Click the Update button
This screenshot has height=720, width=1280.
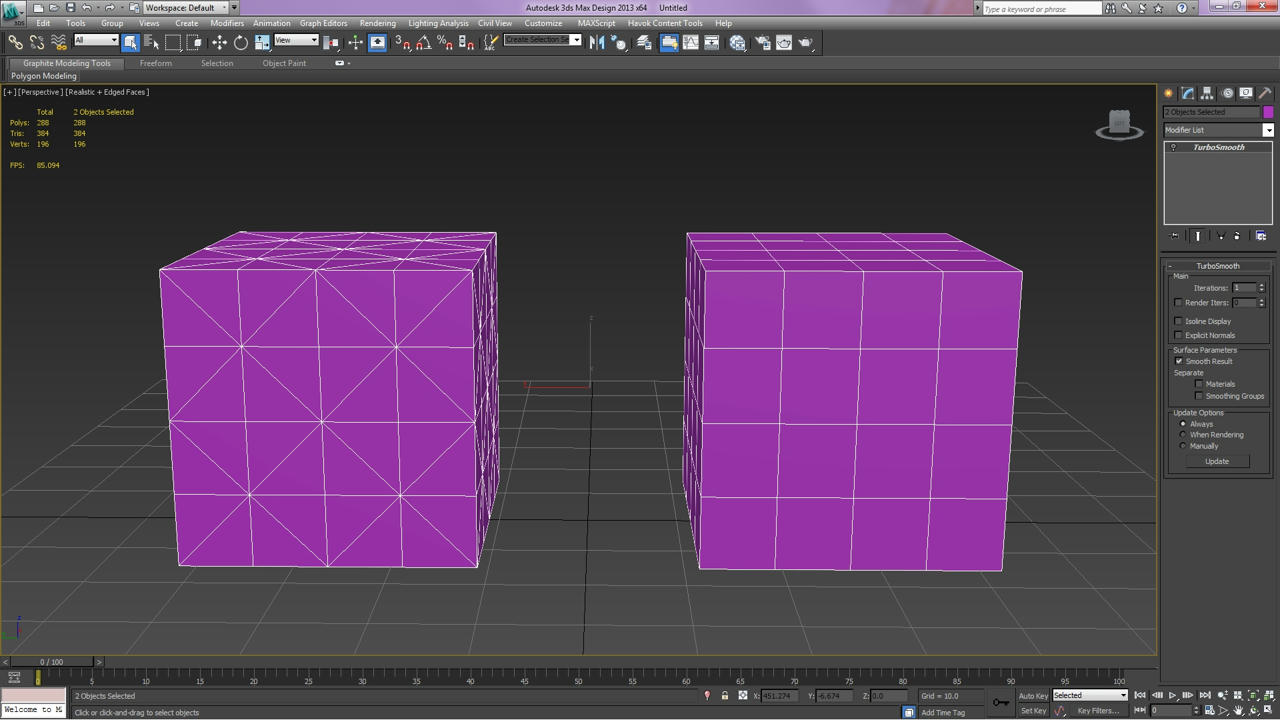pos(1217,461)
